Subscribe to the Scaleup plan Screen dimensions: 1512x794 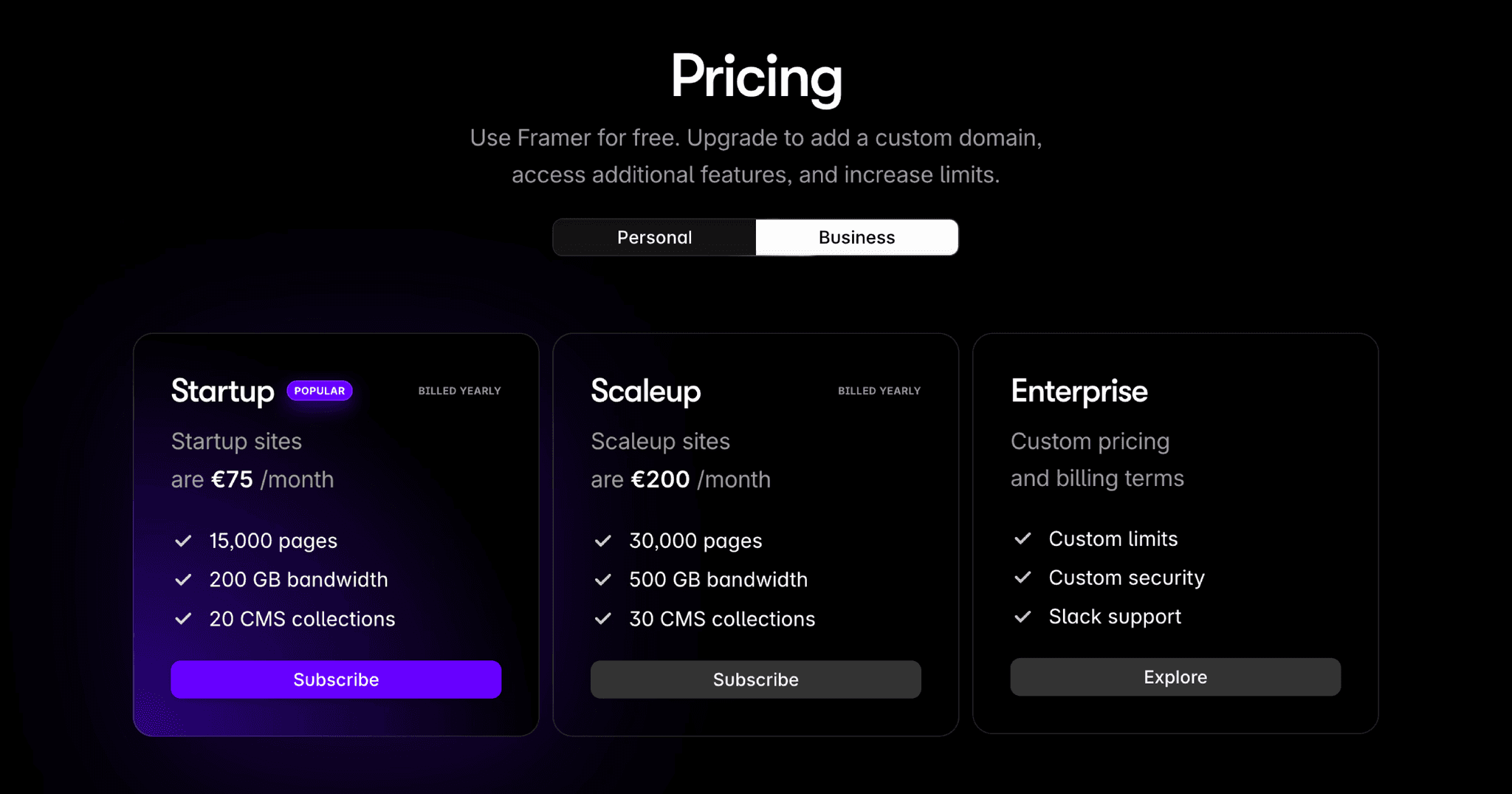pos(755,679)
